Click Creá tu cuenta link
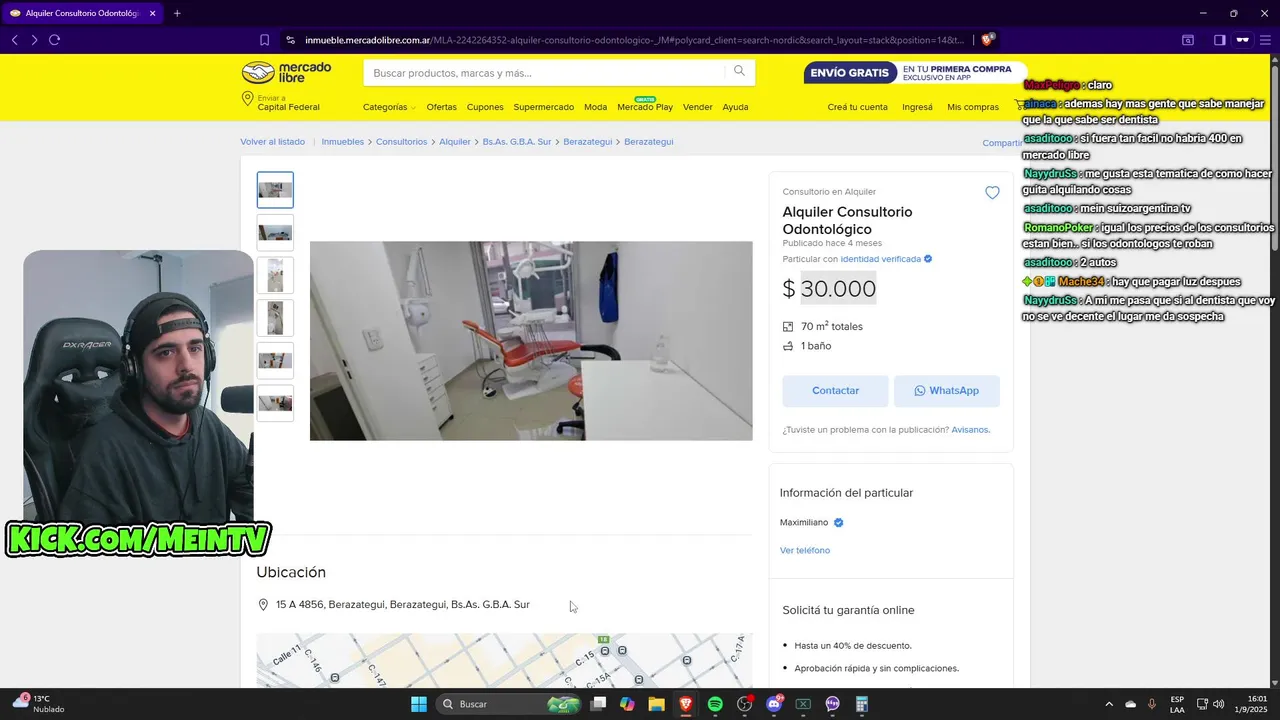The image size is (1280, 720). [x=857, y=107]
